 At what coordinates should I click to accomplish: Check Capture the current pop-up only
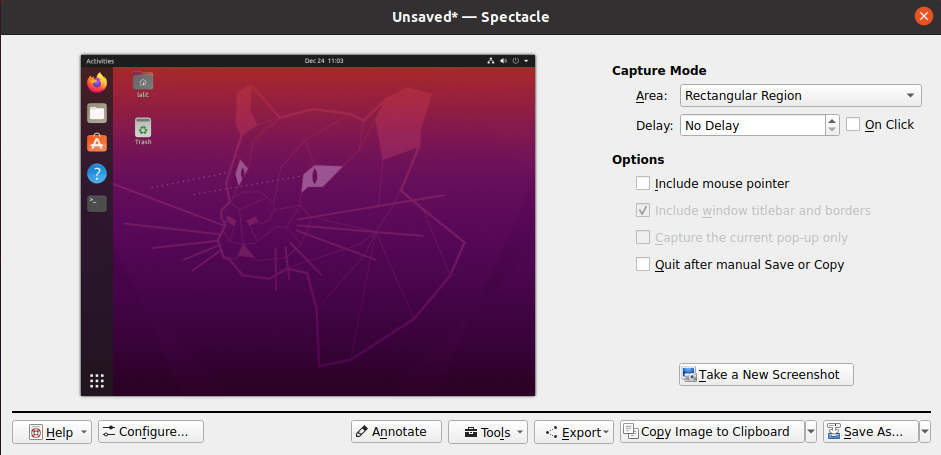[643, 237]
